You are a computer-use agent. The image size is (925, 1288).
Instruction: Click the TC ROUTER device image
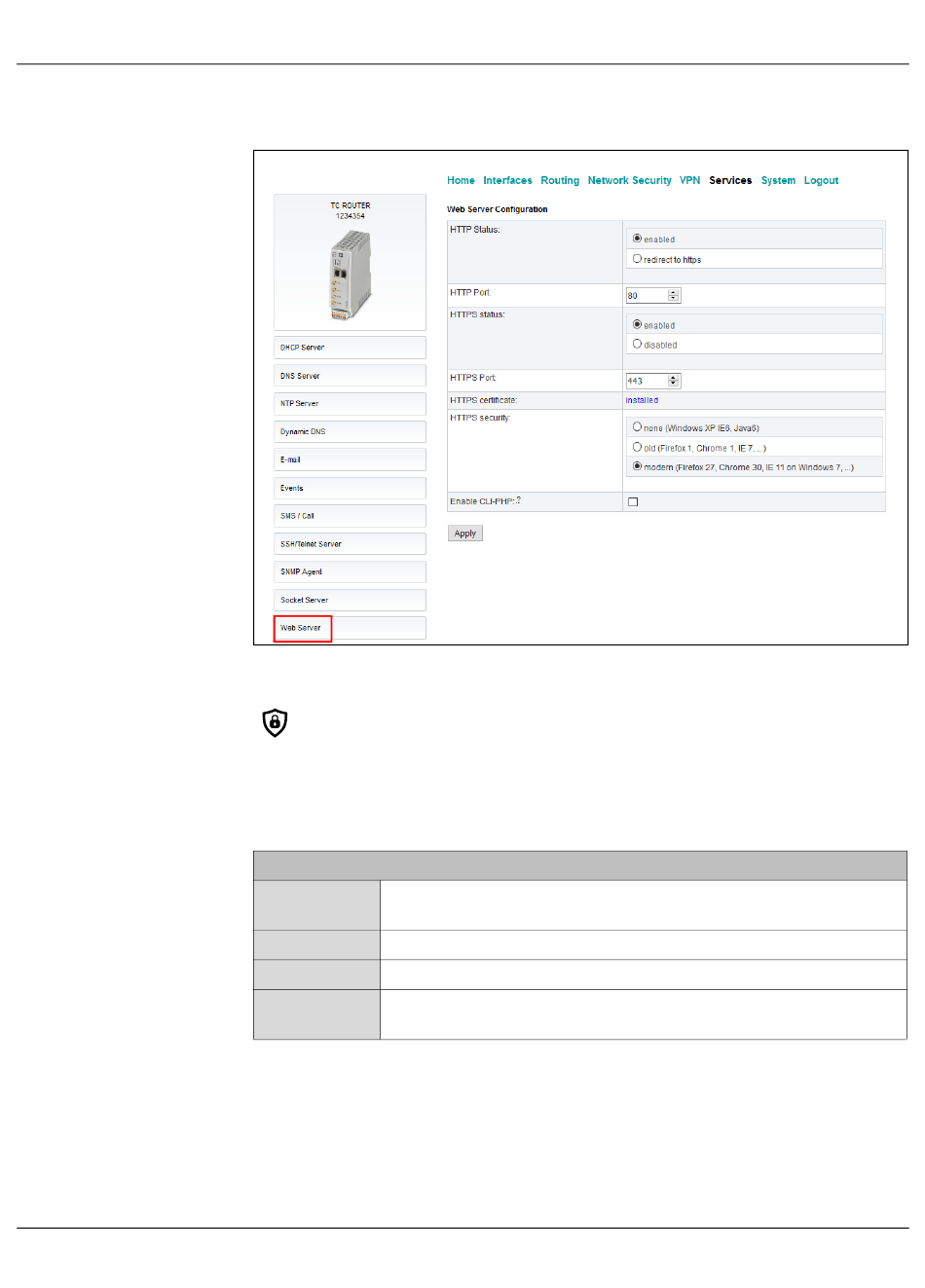[350, 276]
